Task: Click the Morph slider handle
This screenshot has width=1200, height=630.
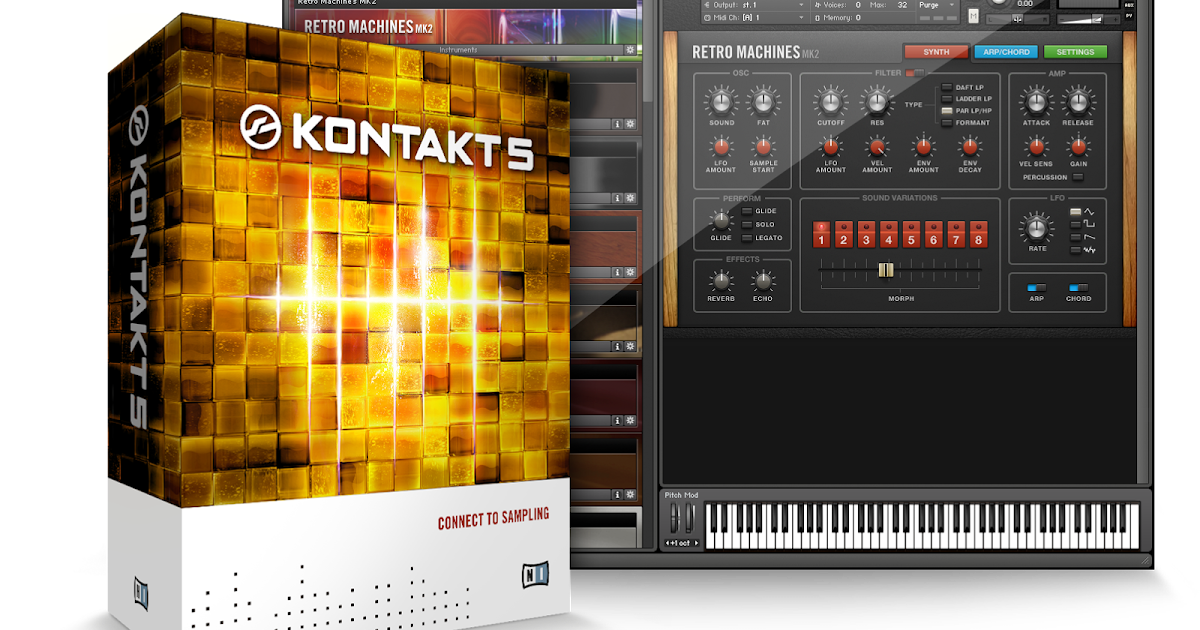Action: pos(886,269)
